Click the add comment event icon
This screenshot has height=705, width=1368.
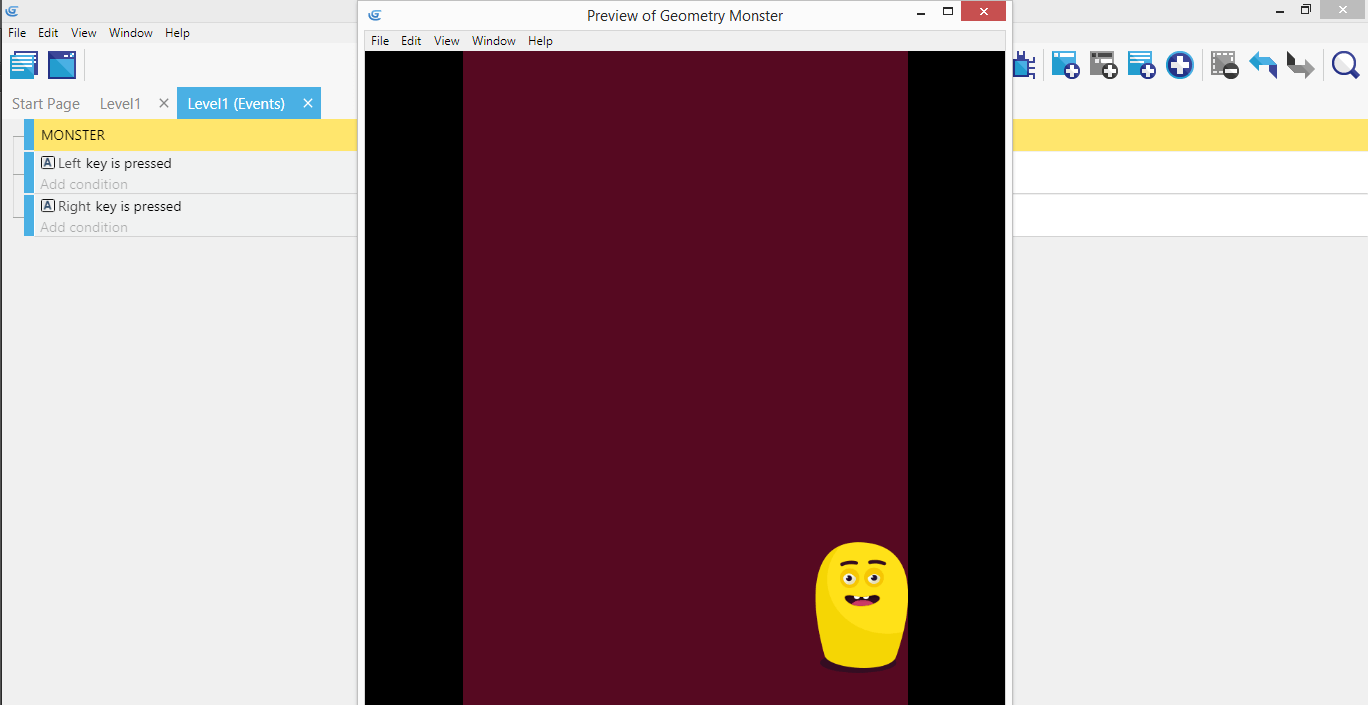[x=1141, y=66]
